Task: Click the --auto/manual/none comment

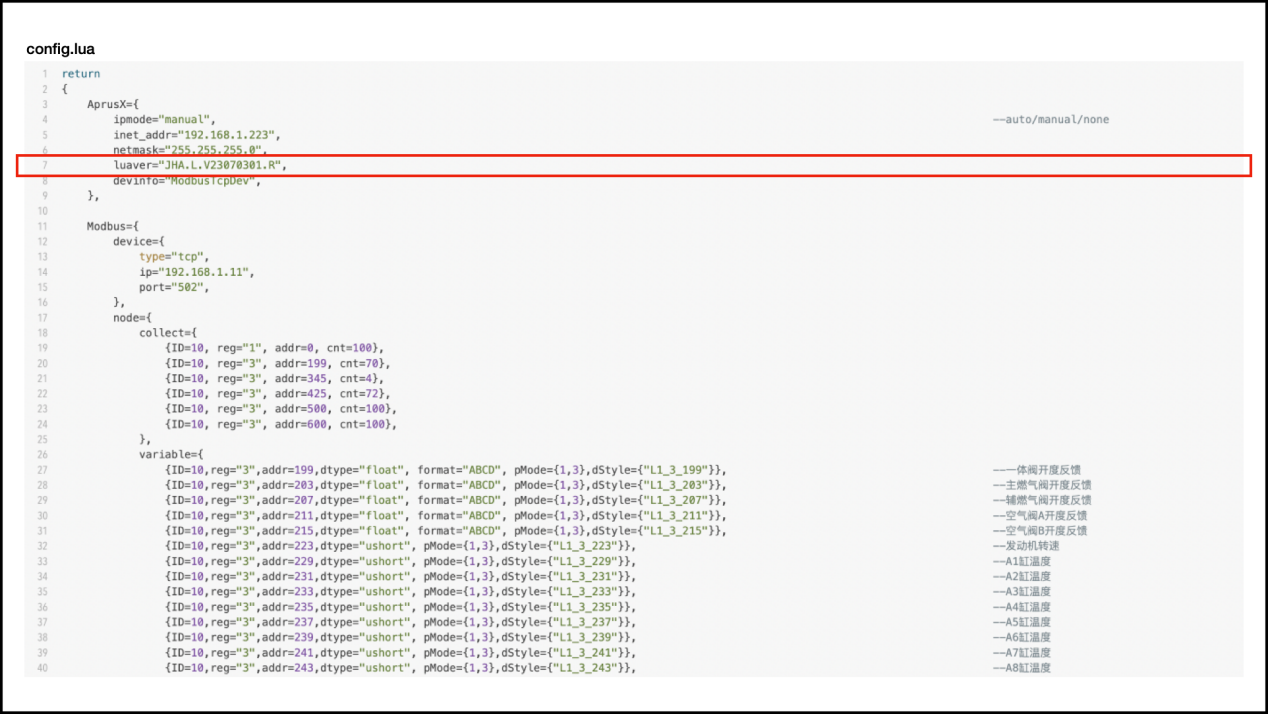Action: point(1050,119)
